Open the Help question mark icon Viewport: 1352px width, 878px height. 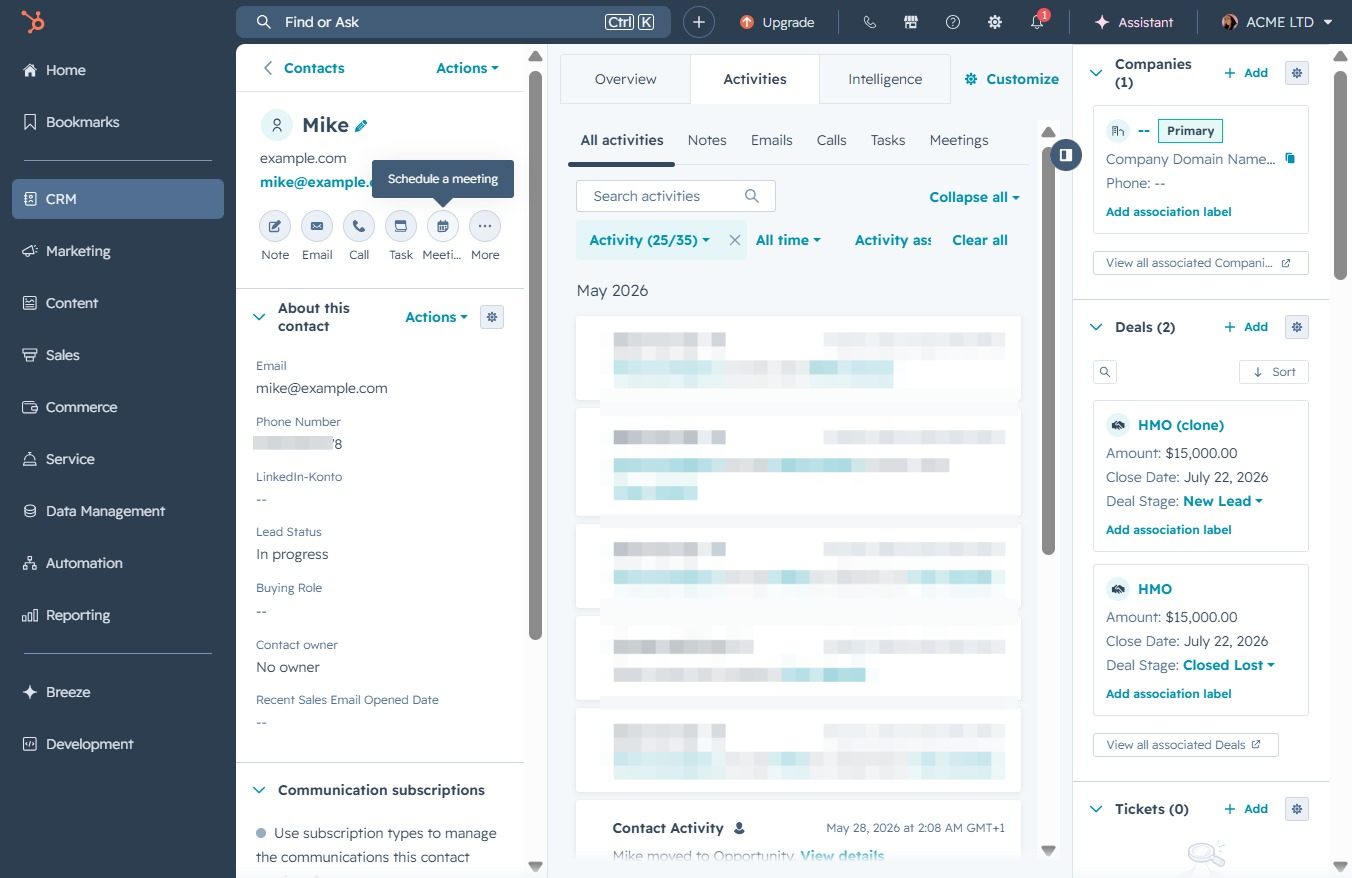pos(953,22)
